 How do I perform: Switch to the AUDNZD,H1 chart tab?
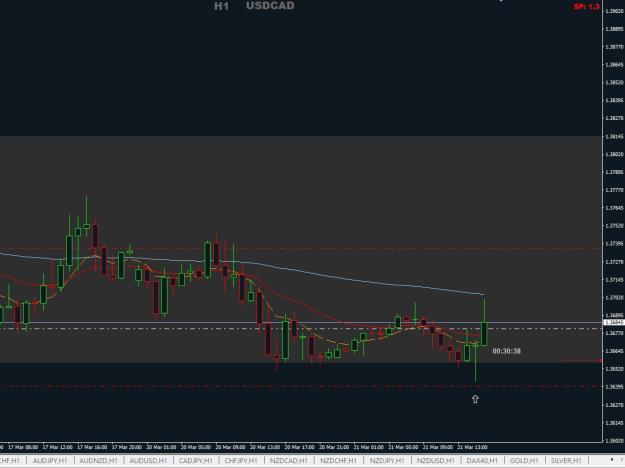point(98,460)
